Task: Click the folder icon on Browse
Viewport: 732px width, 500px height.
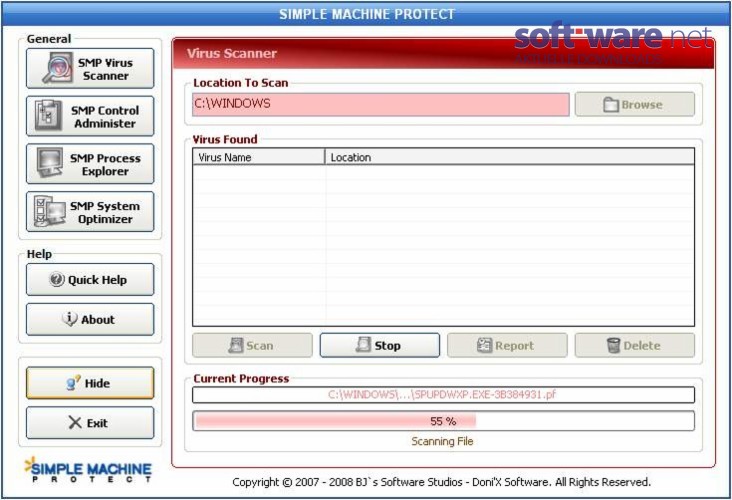Action: [x=611, y=105]
